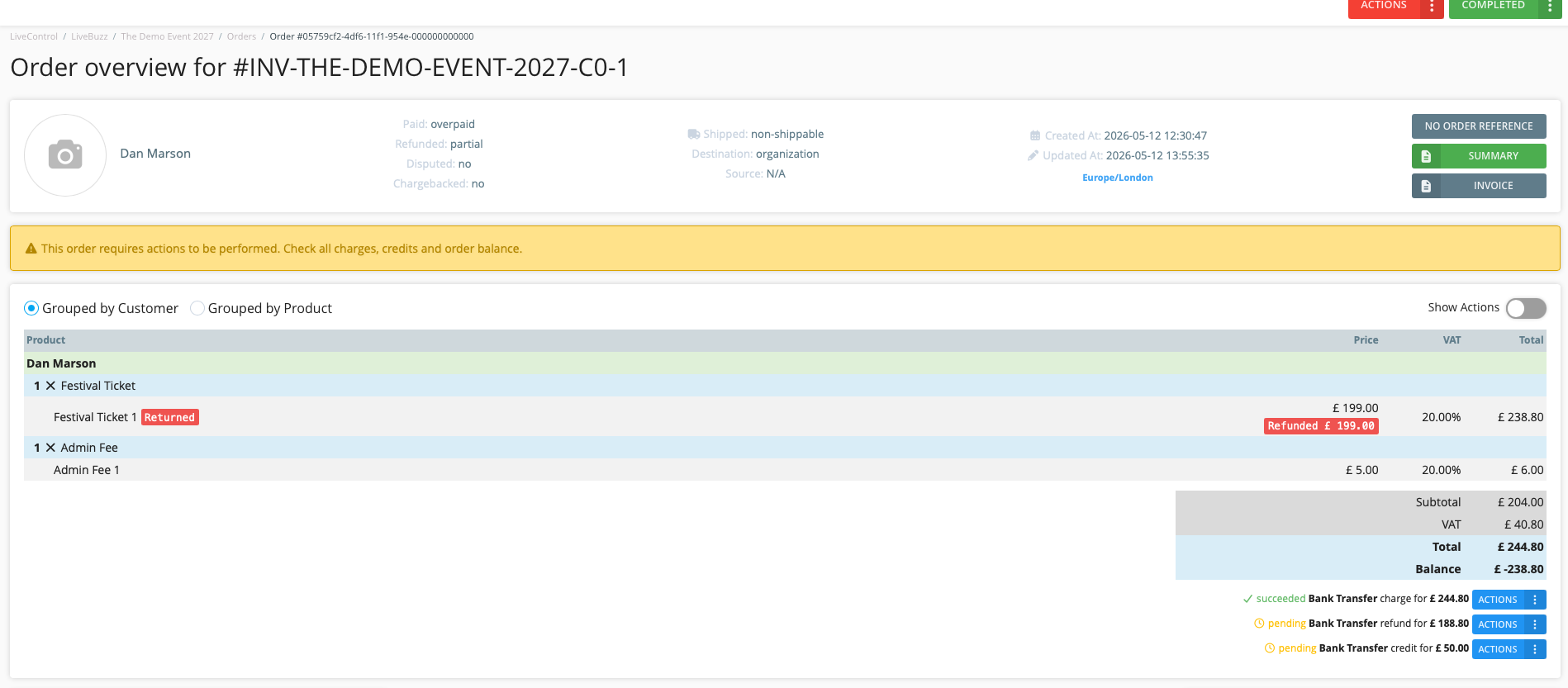The image size is (1568, 688).
Task: Click the Dan Marson customer name near avatar
Action: coord(155,154)
